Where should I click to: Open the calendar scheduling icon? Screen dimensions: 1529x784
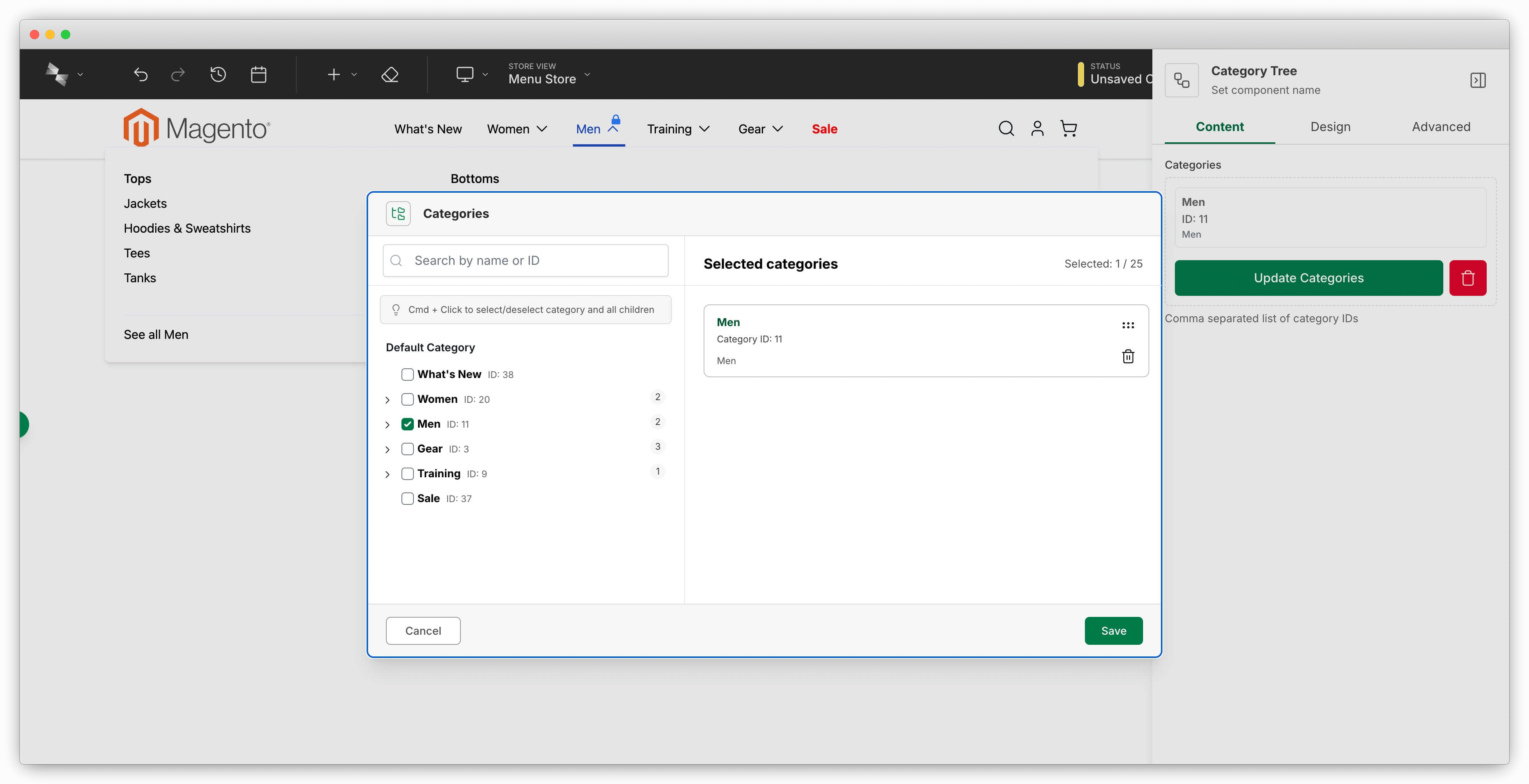(x=258, y=74)
